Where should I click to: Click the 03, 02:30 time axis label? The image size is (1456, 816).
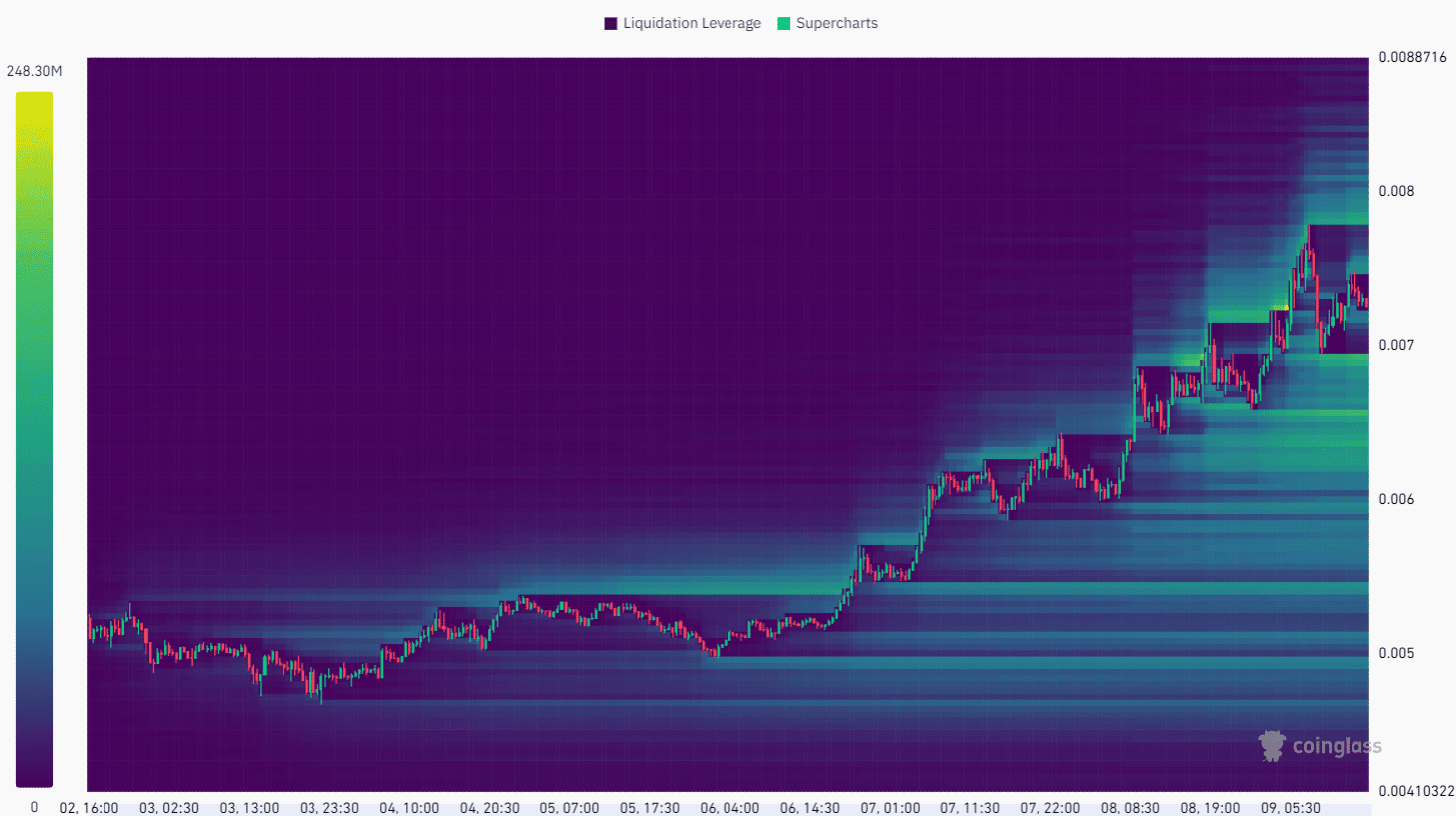click(169, 808)
